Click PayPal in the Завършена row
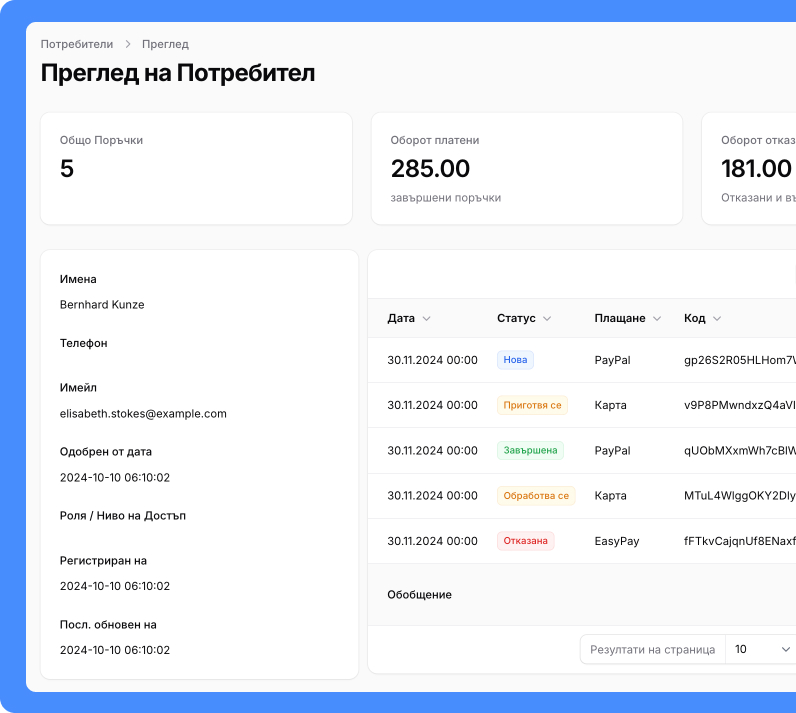The height and width of the screenshot is (713, 796). (612, 450)
